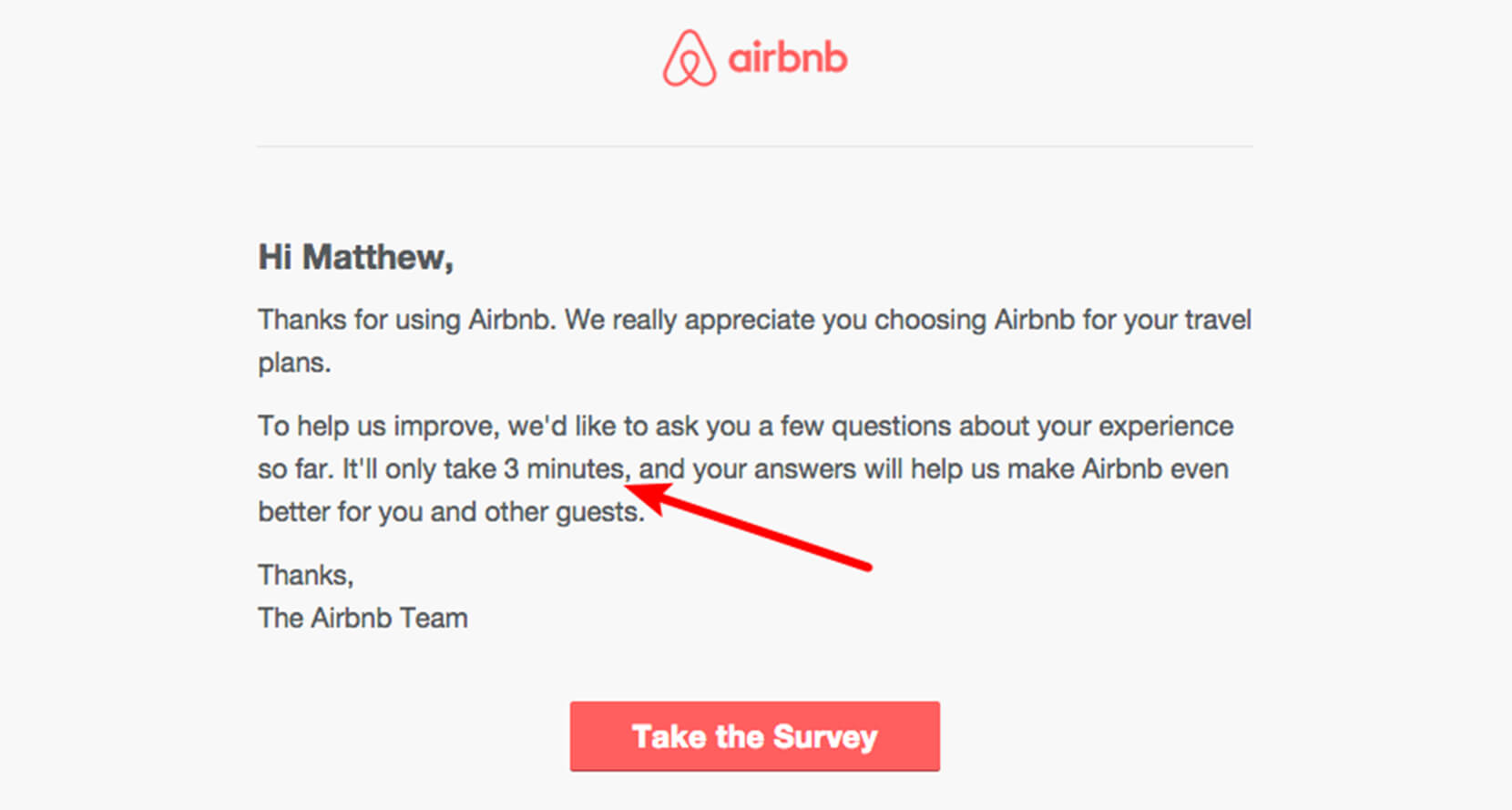Select the word "travel" ending first line

[1217, 320]
